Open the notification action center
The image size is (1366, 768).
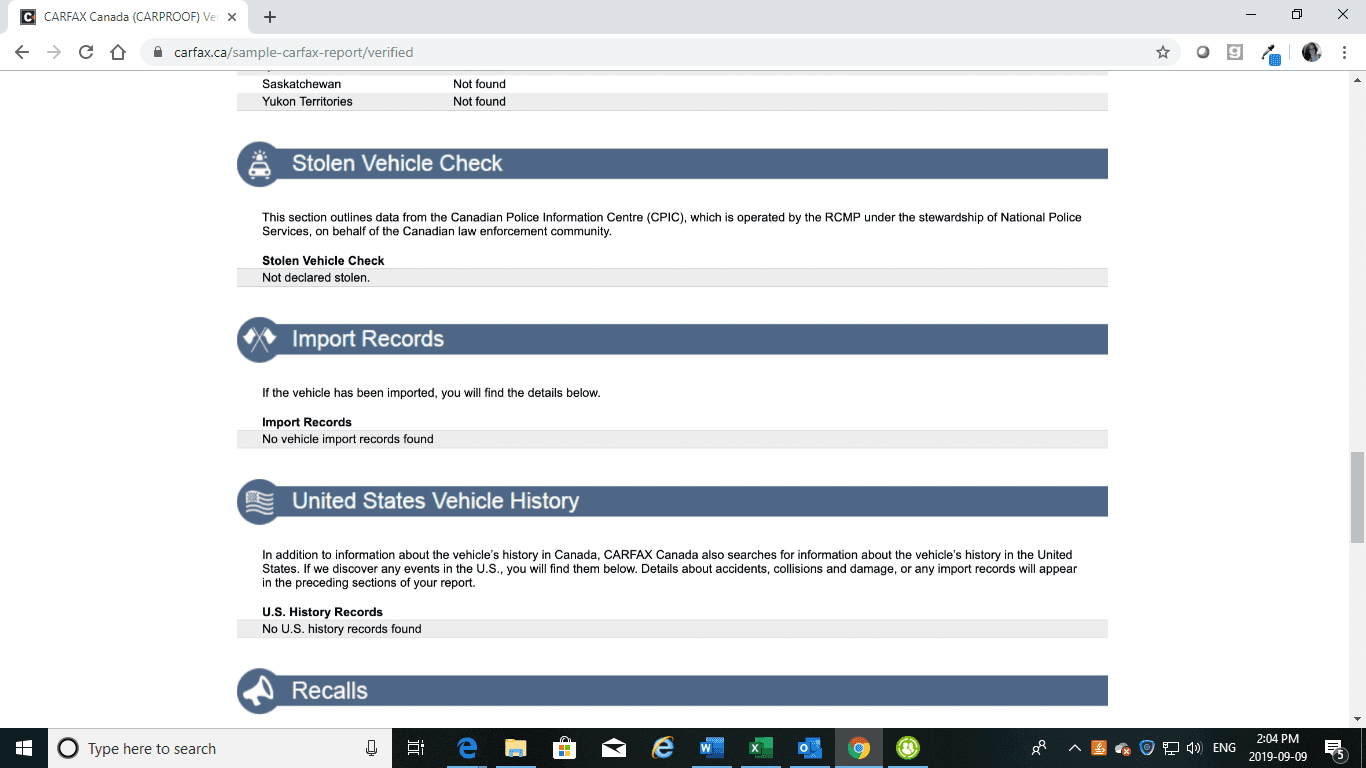pos(1334,748)
